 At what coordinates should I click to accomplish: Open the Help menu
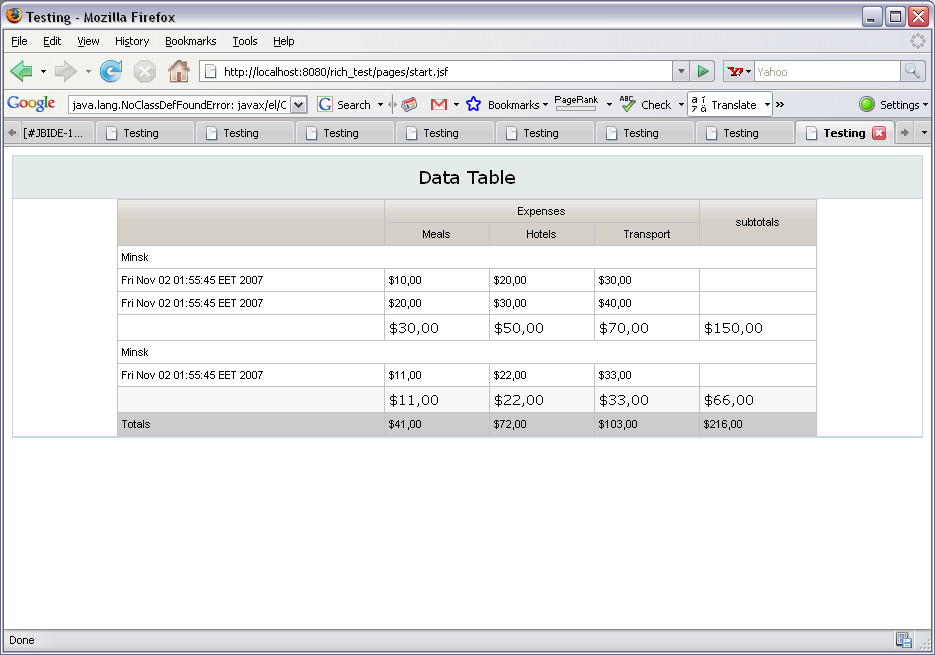284,41
